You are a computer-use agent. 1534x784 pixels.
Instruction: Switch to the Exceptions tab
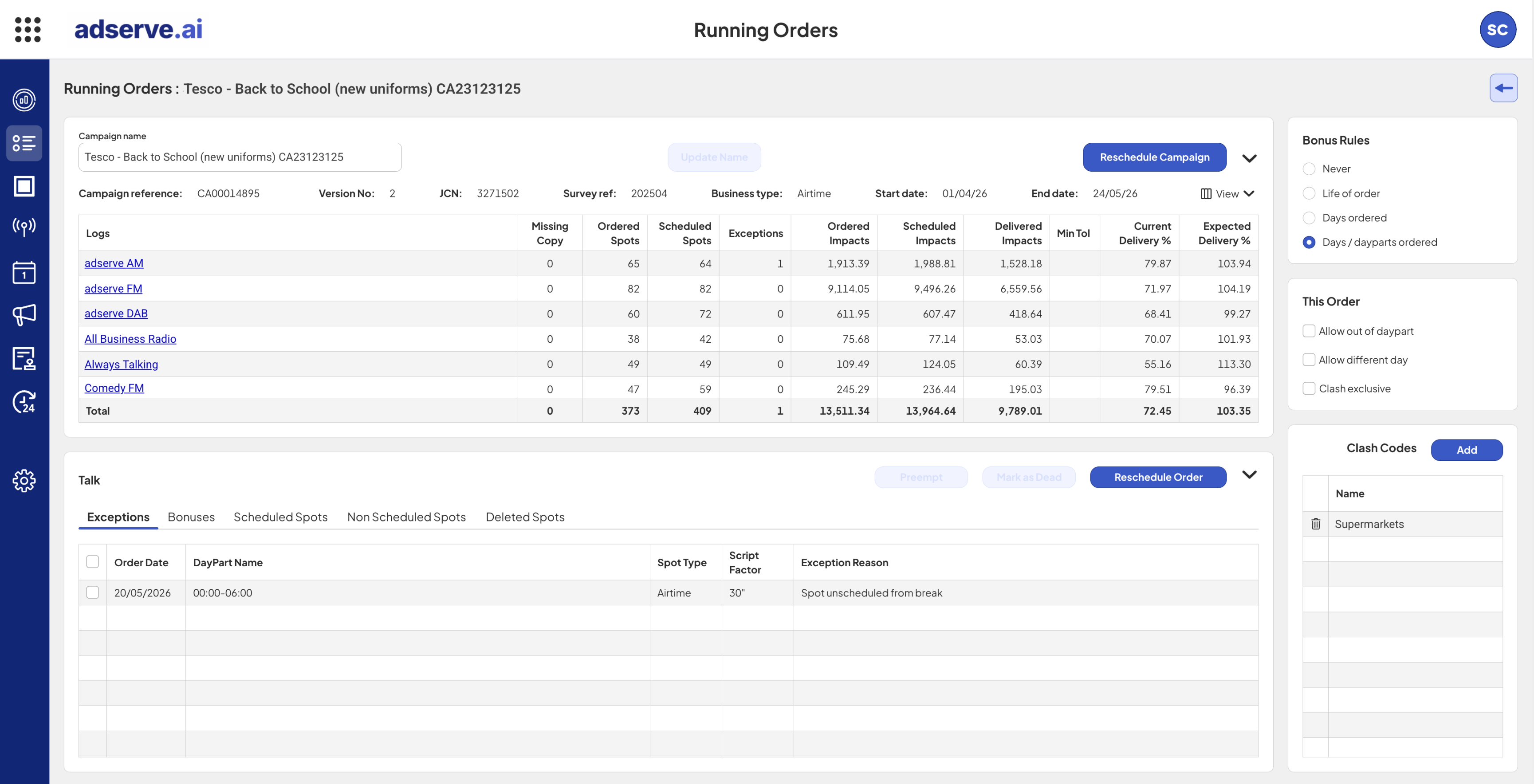[x=118, y=517]
